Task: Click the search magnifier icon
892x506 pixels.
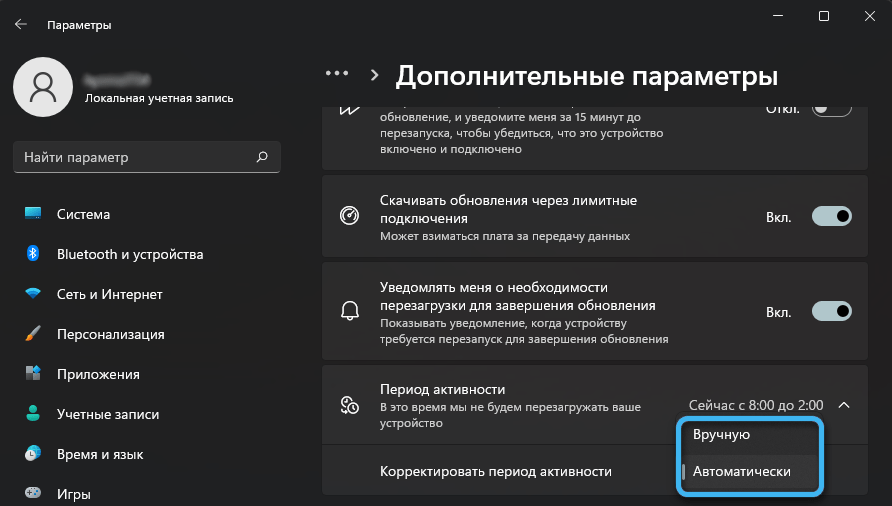Action: [x=262, y=157]
